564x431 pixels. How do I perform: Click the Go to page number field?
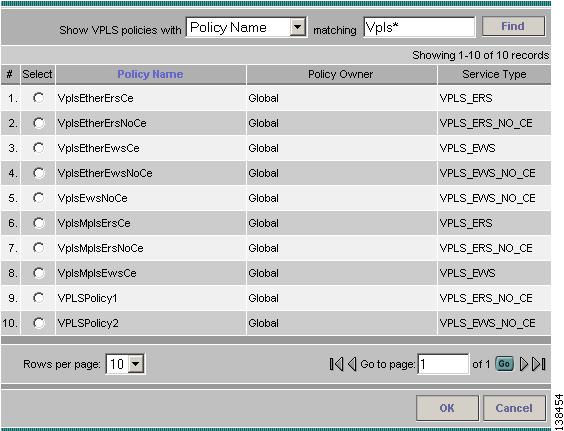(x=443, y=364)
